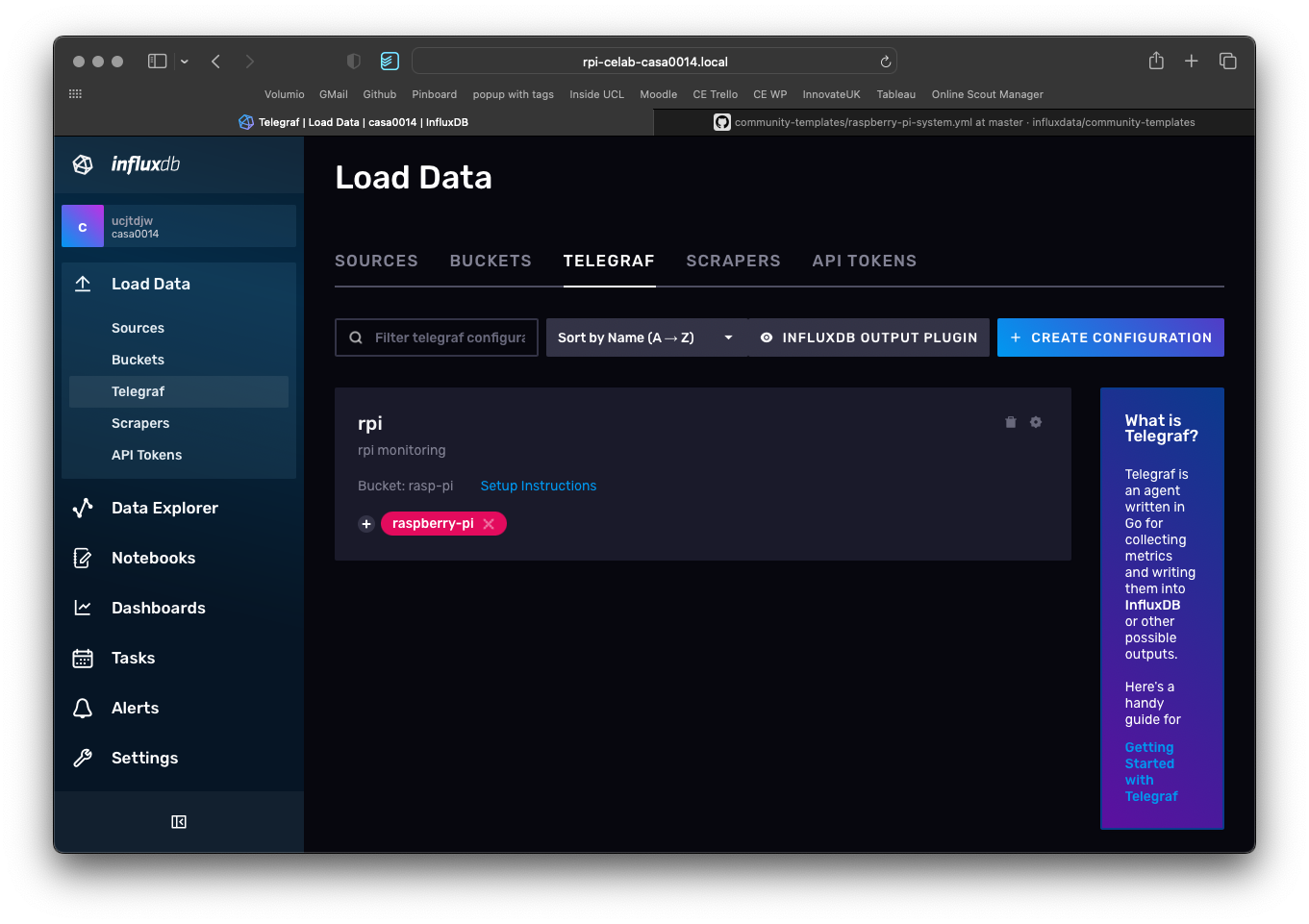This screenshot has height=924, width=1309.
Task: Click Create Configuration button
Action: coord(1111,337)
